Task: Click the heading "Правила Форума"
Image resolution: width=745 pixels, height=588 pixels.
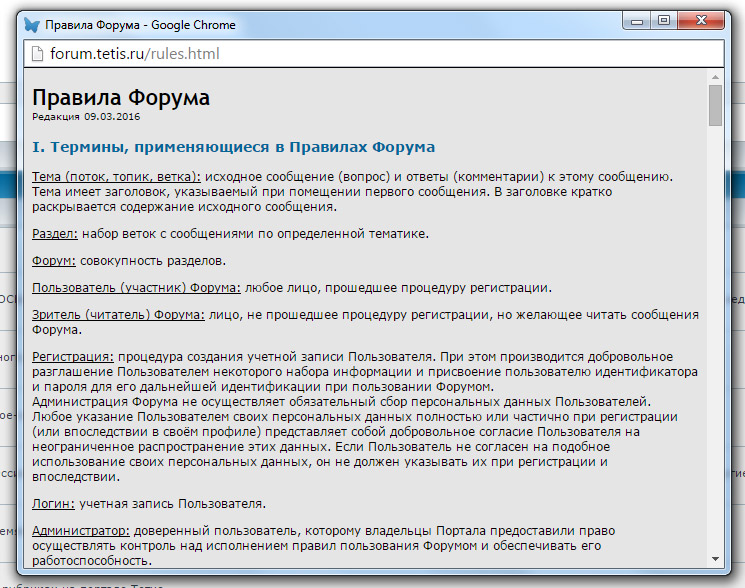Action: tap(121, 97)
